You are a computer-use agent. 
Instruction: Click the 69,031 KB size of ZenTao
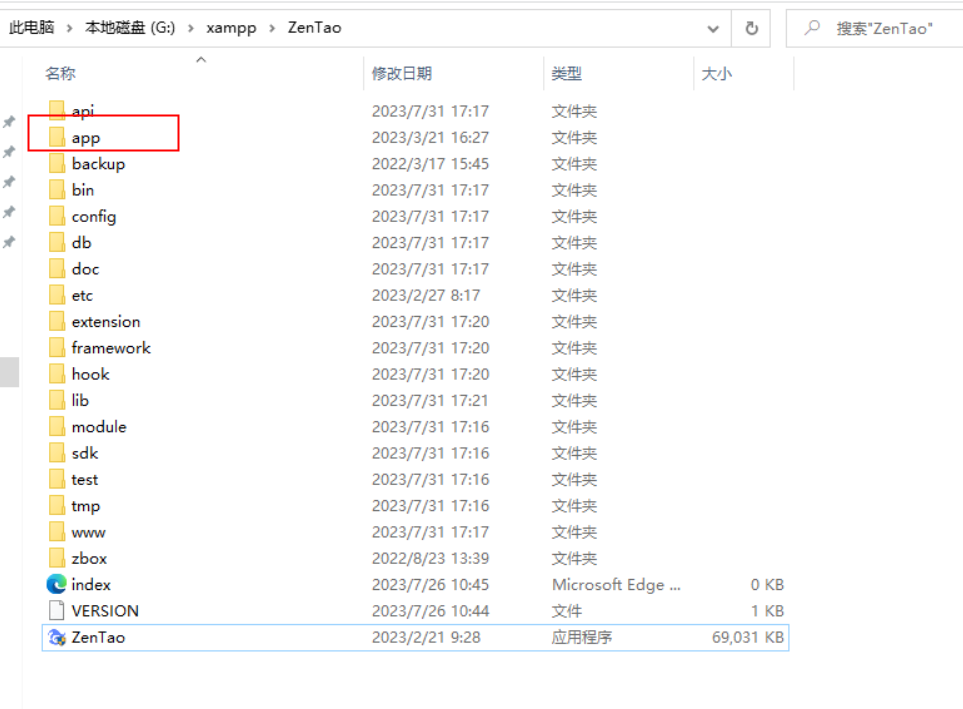tap(747, 637)
